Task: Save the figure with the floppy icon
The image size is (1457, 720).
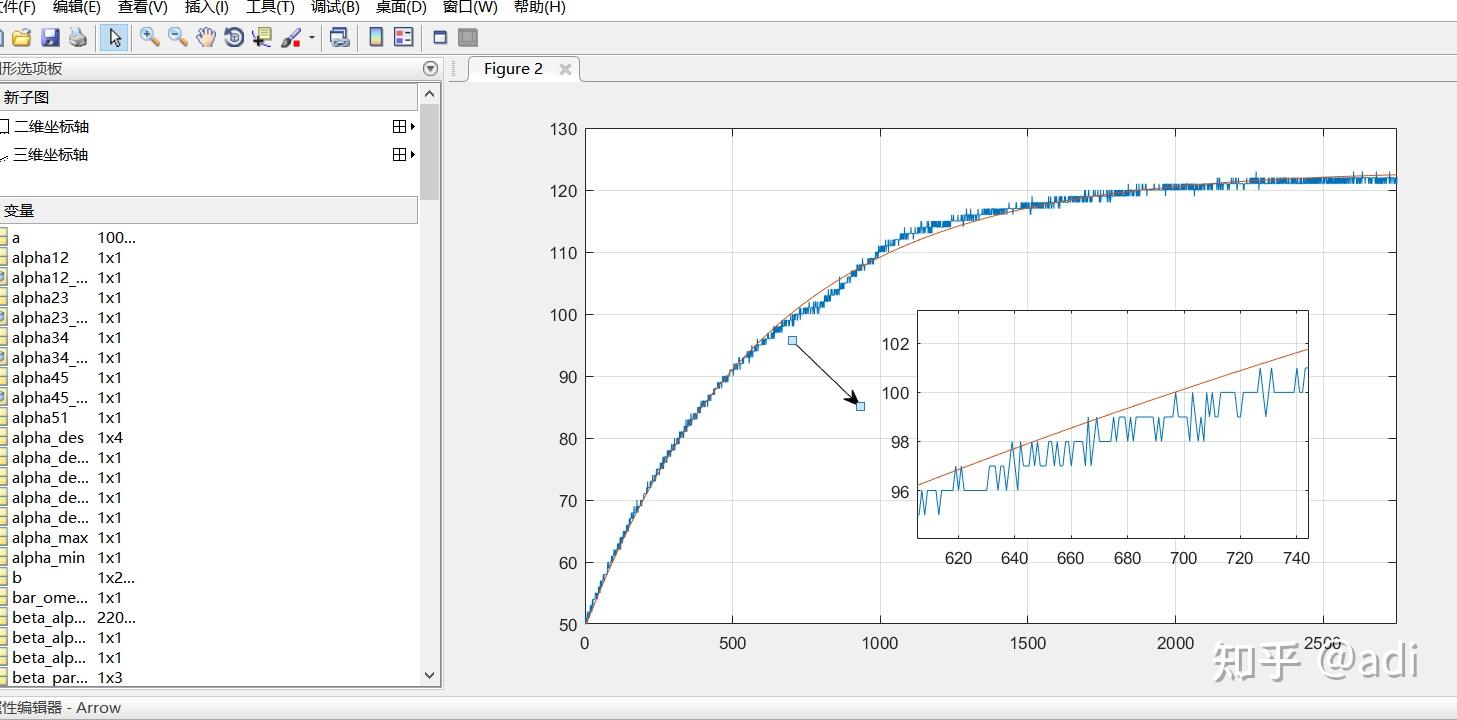Action: click(x=50, y=38)
